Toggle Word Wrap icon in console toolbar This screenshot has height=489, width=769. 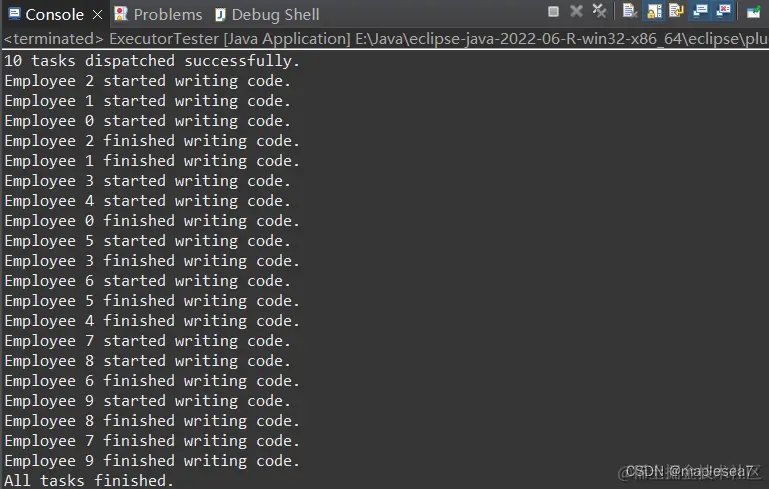(x=676, y=11)
